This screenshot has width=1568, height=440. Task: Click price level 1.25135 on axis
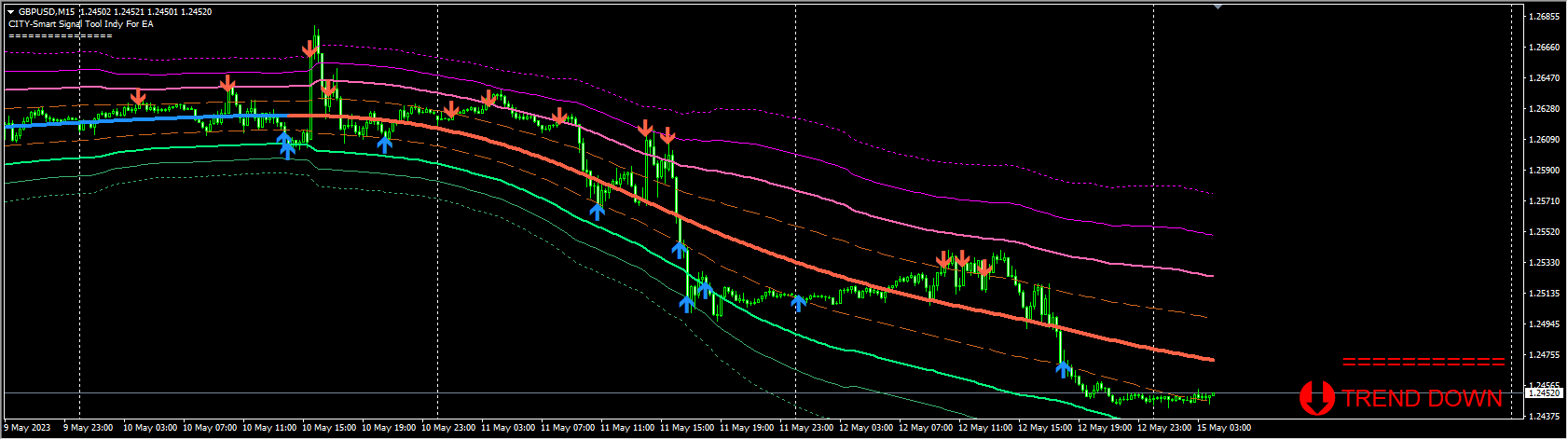click(1544, 294)
